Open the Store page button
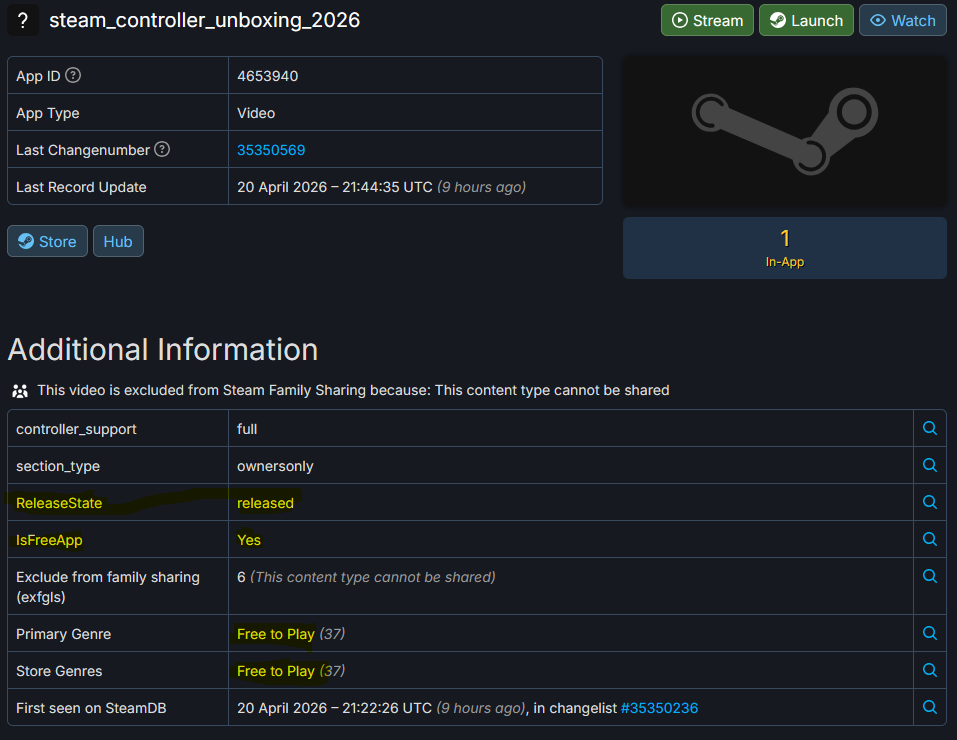957x740 pixels. (x=48, y=241)
